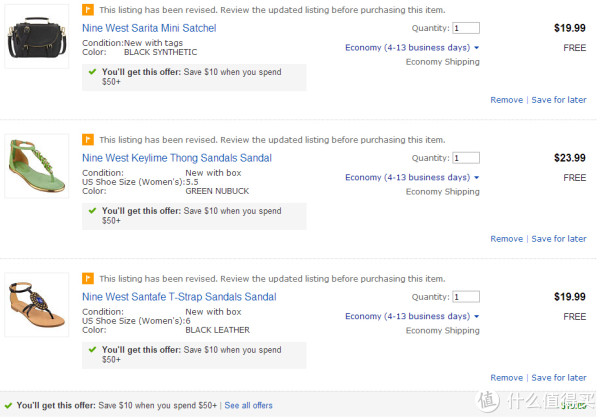The width and height of the screenshot is (600, 418).
Task: Open the Nine West Keylime Thong Sandals listing
Action: coord(177,158)
